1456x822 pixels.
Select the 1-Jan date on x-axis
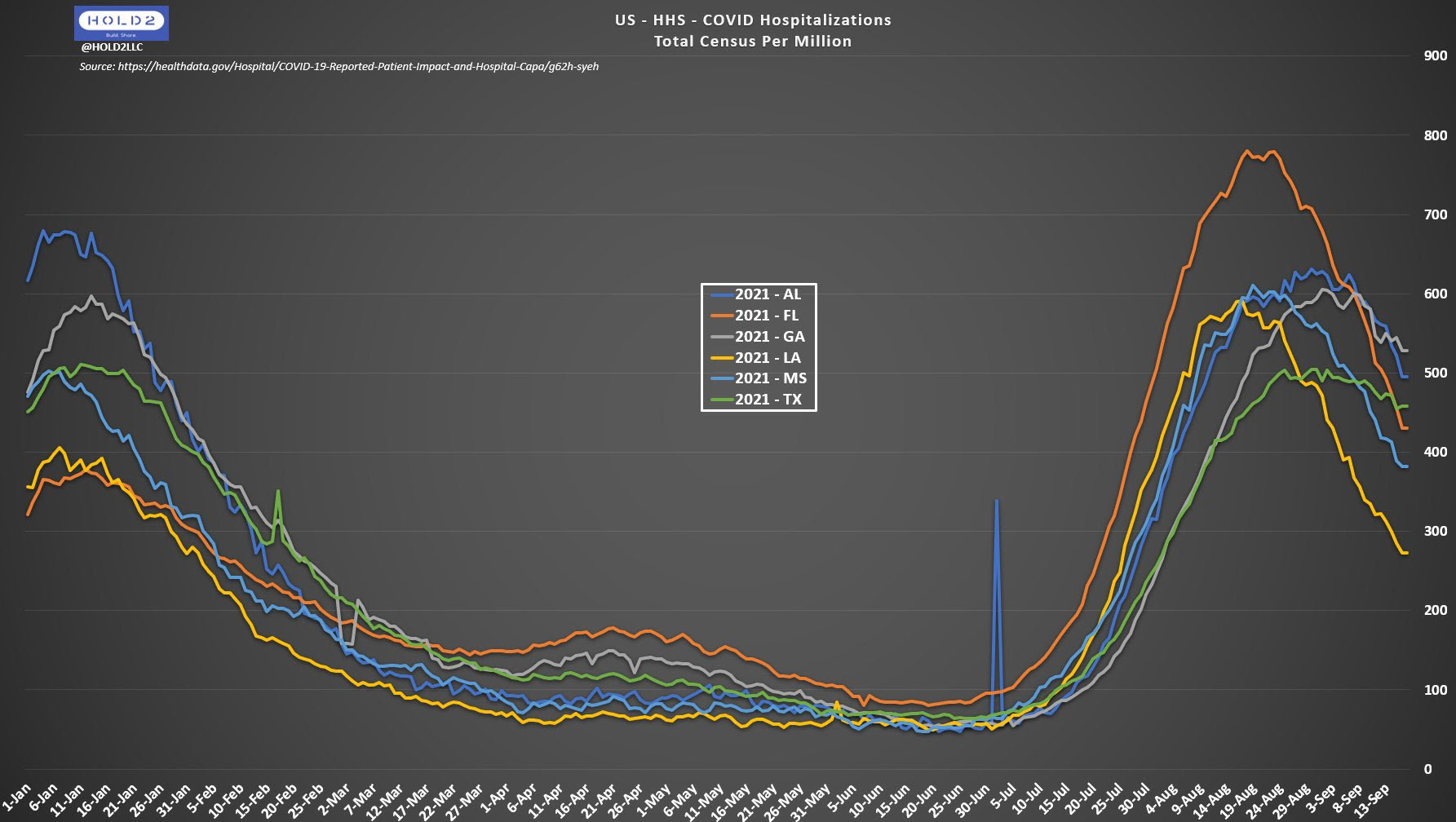[18, 796]
